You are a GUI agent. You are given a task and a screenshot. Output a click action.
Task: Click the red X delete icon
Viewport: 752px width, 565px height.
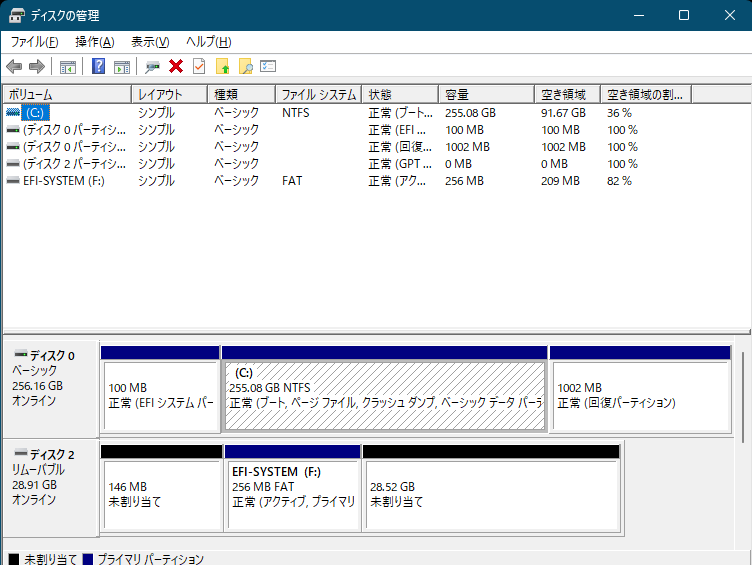coord(176,67)
